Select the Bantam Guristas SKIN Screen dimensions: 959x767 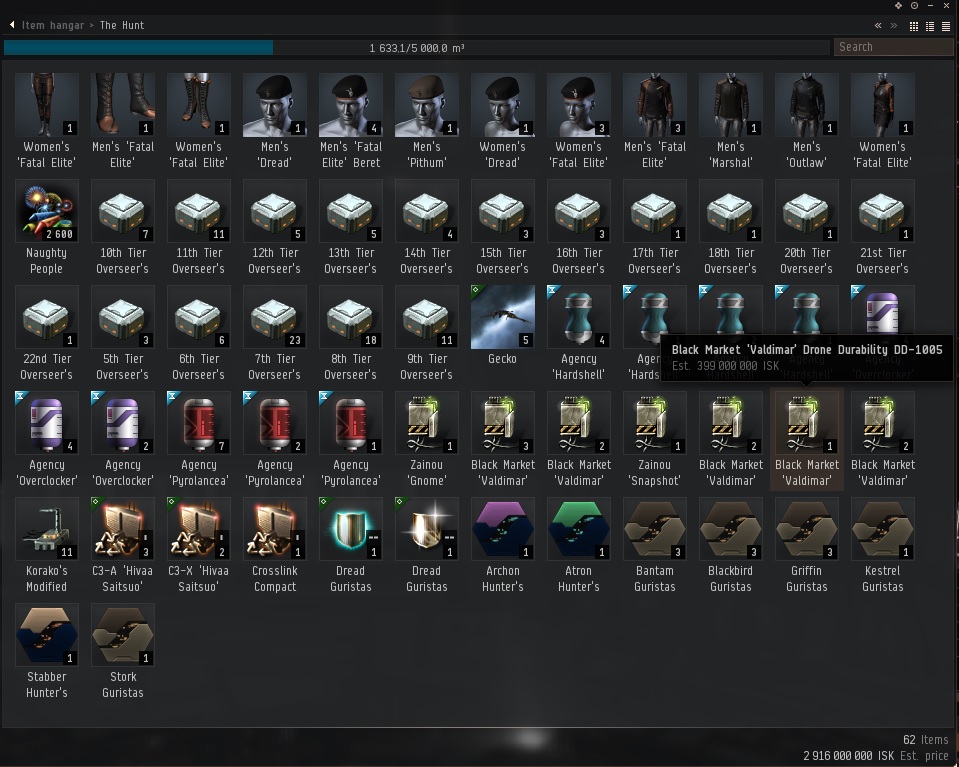[654, 545]
